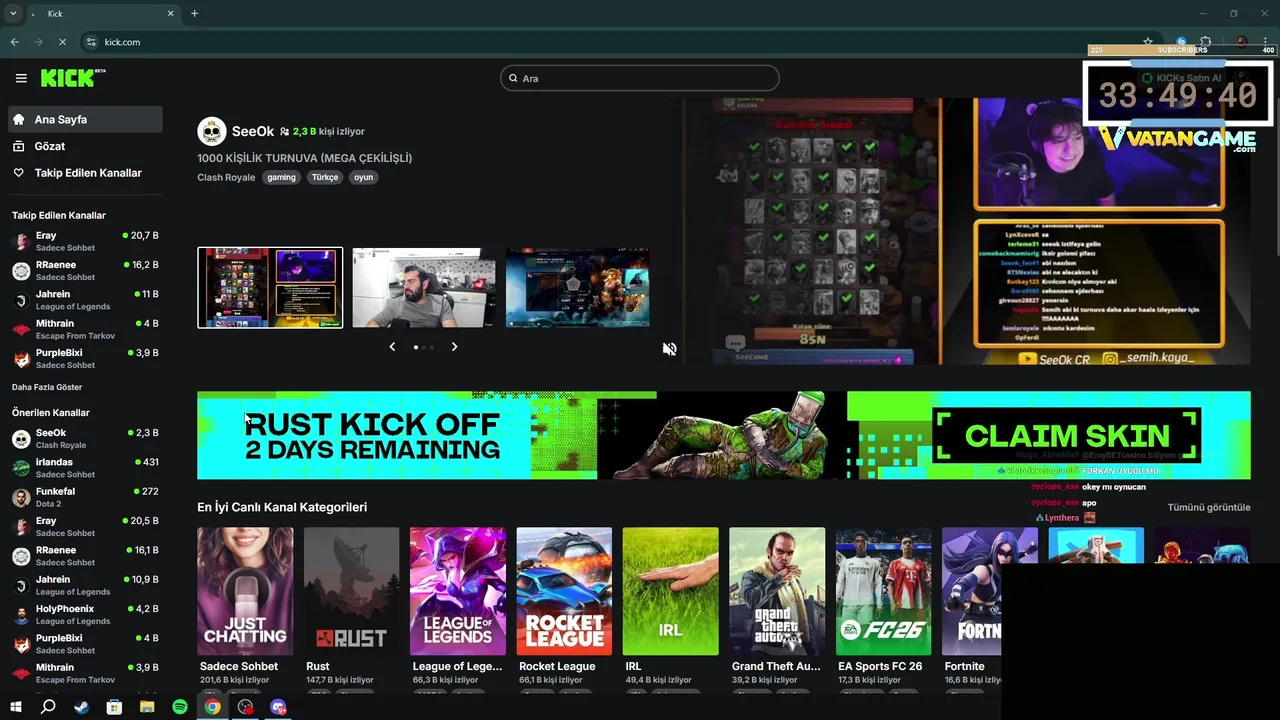
Task: Select the Türkçe tag
Action: [x=325, y=177]
